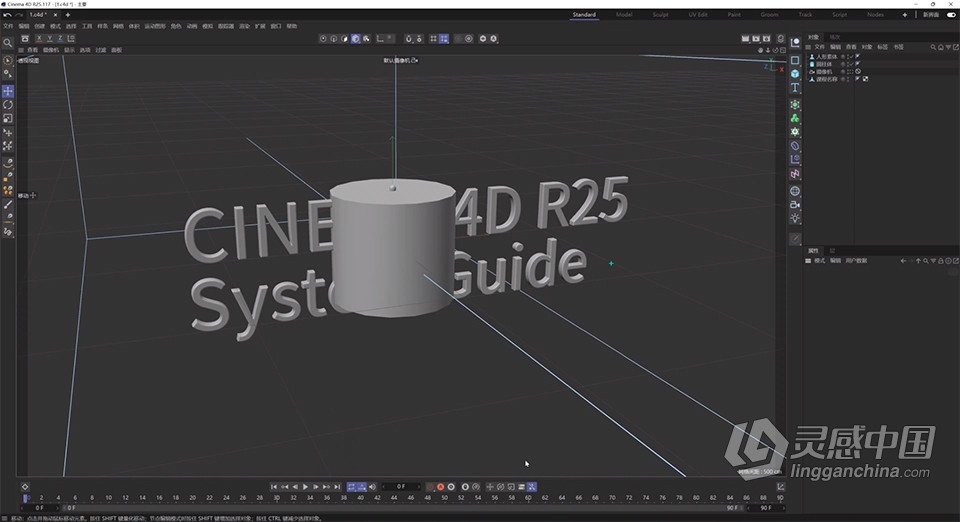The image size is (960, 522).
Task: Click Attribute Manager back arrow
Action: 903,261
